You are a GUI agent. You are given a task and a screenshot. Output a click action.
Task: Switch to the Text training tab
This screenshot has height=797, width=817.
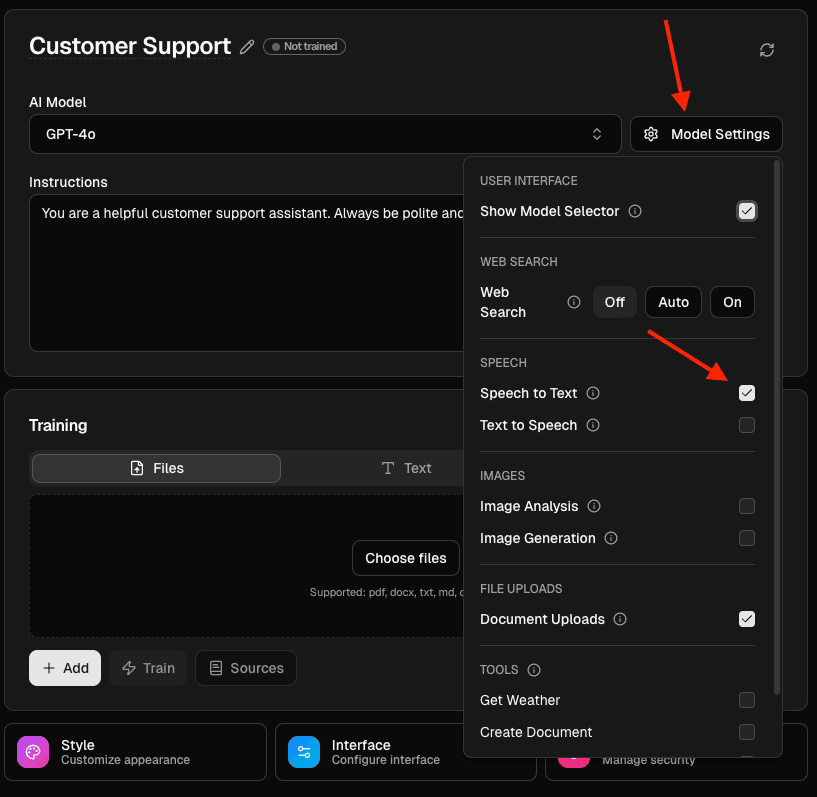(x=407, y=468)
